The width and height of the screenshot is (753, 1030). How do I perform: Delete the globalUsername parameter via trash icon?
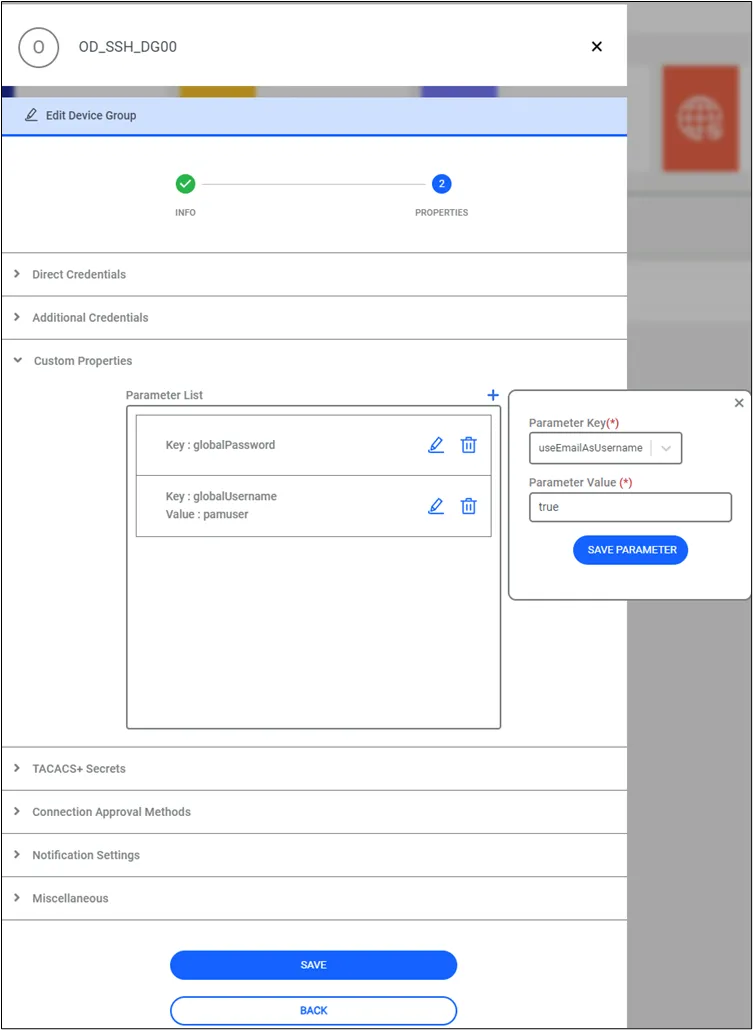468,506
